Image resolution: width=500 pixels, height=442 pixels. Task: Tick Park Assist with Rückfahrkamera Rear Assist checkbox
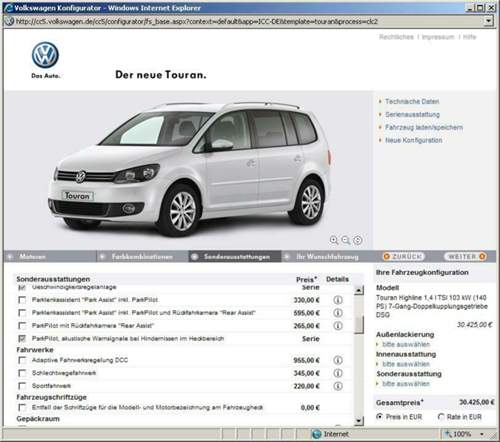tap(22, 313)
